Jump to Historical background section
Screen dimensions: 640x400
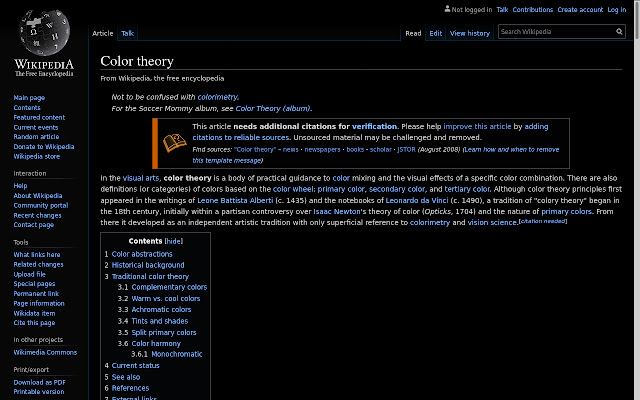click(x=148, y=265)
